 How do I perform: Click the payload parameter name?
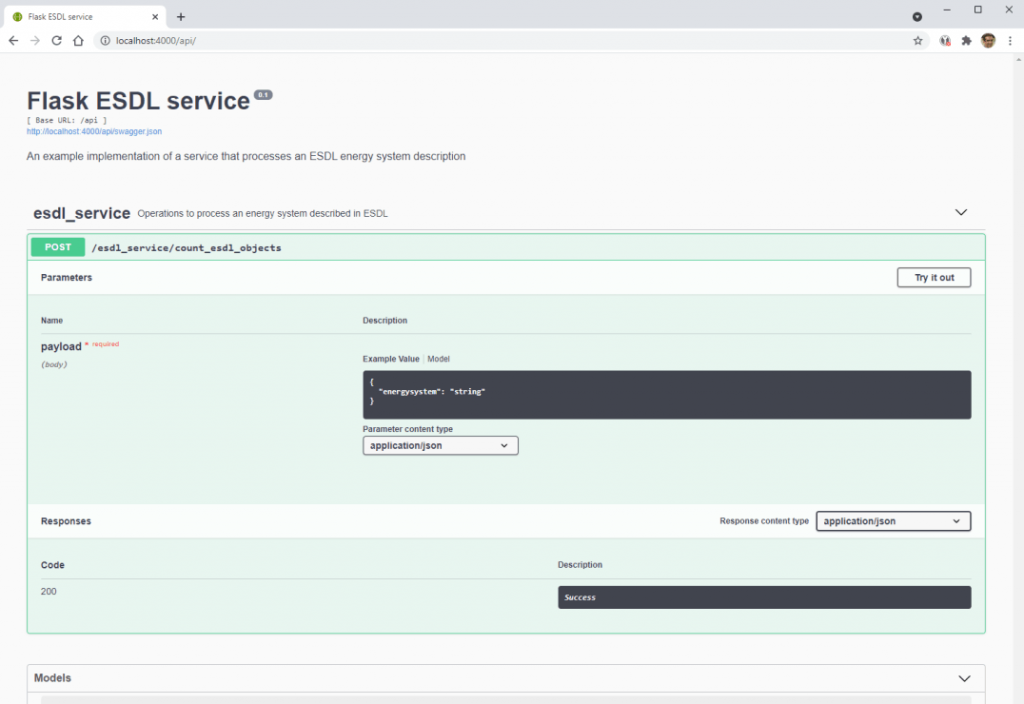coord(61,347)
